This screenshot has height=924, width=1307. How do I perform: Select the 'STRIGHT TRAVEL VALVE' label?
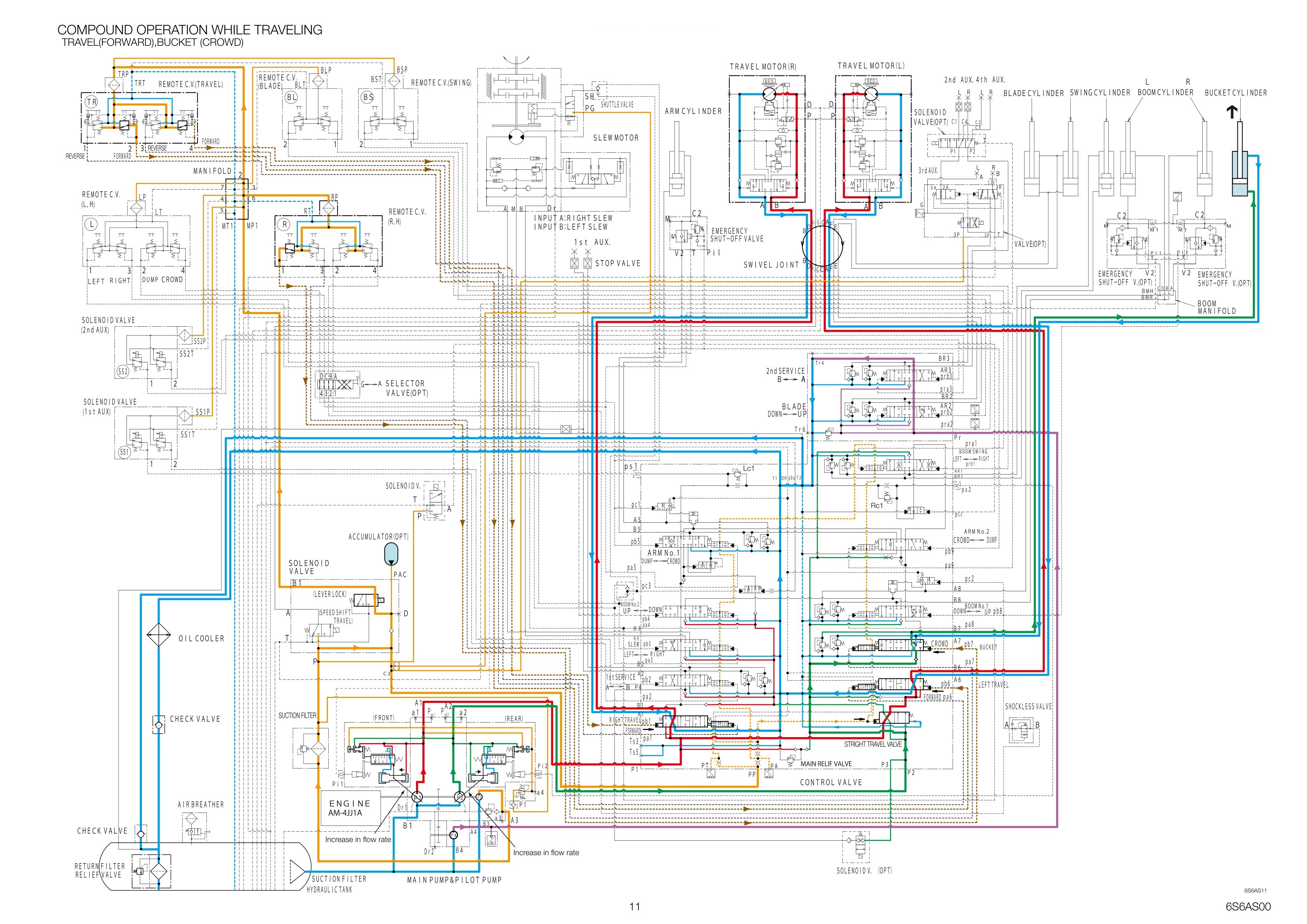click(873, 744)
